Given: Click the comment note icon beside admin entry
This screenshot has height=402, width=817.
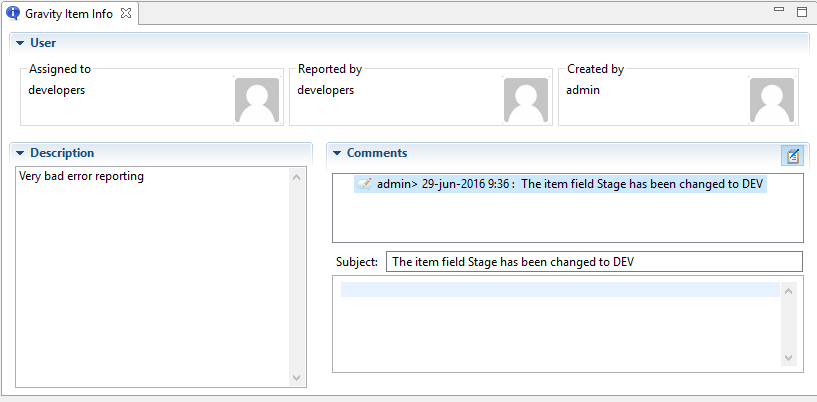Looking at the screenshot, I should (x=365, y=184).
